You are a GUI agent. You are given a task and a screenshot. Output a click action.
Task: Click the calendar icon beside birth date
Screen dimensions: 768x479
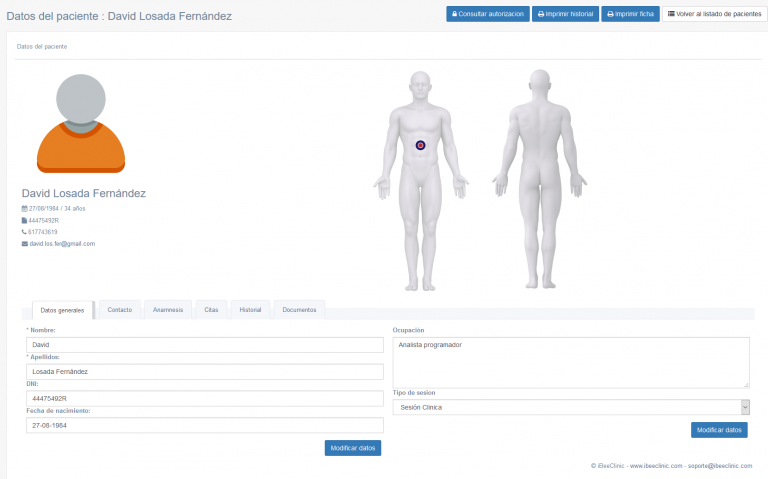pyautogui.click(x=25, y=208)
